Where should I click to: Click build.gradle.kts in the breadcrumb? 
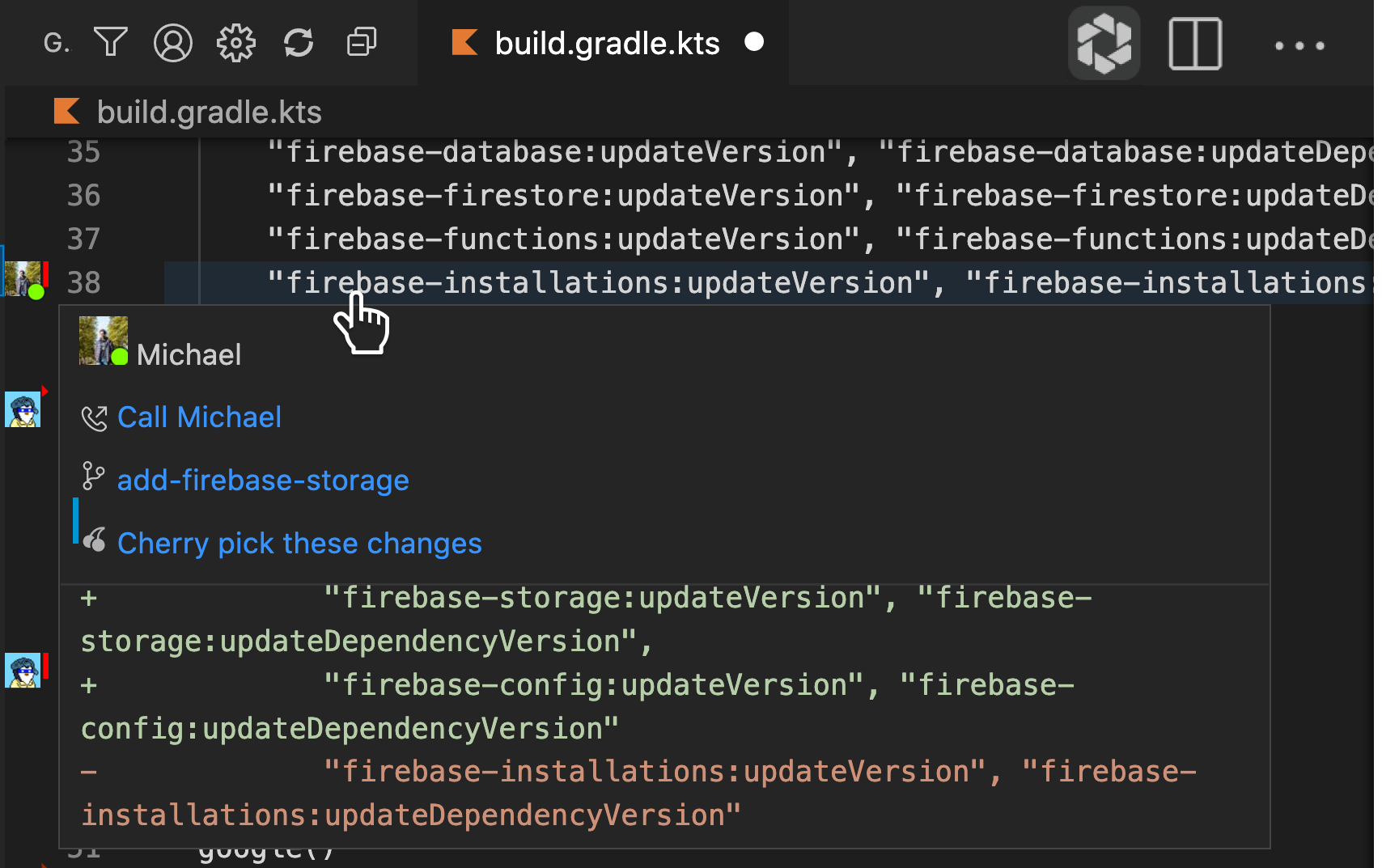click(x=209, y=112)
